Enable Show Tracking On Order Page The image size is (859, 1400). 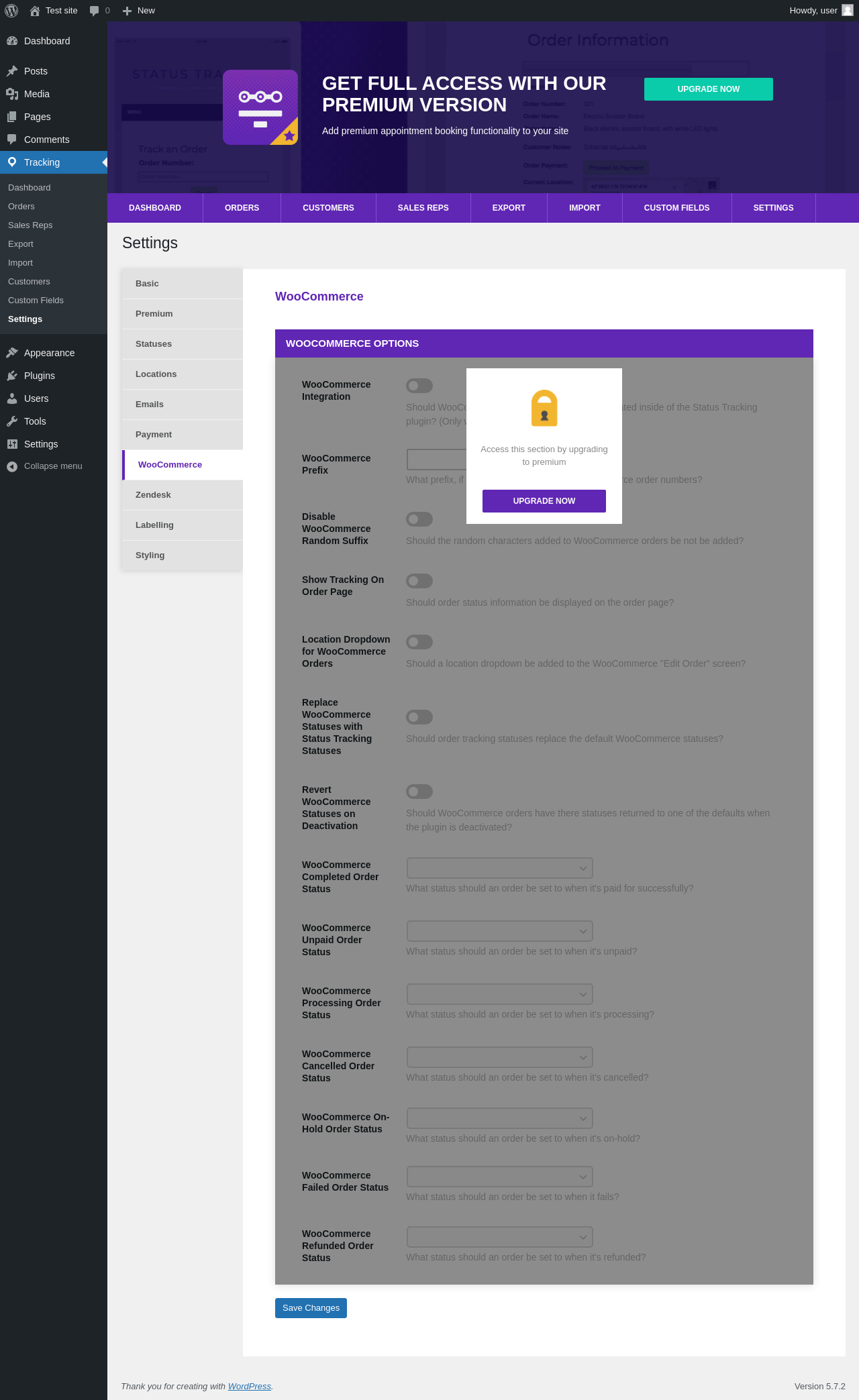point(419,581)
